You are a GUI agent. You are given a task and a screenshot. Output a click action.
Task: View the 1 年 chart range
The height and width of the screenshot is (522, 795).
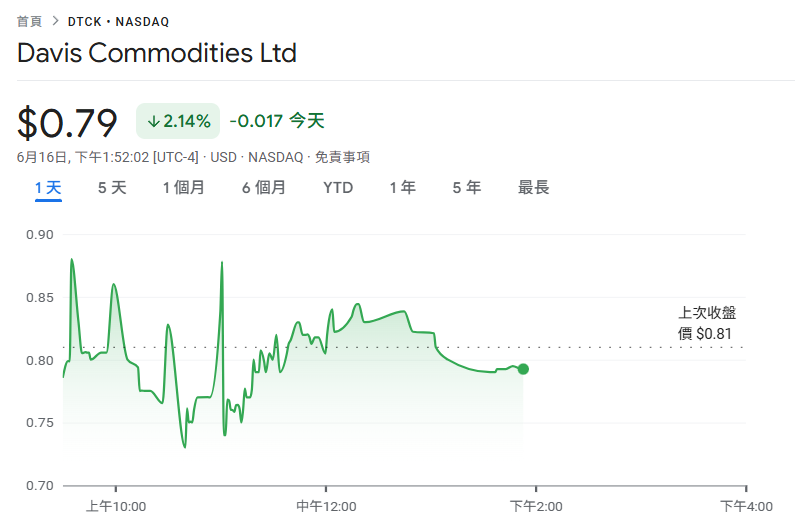point(403,187)
